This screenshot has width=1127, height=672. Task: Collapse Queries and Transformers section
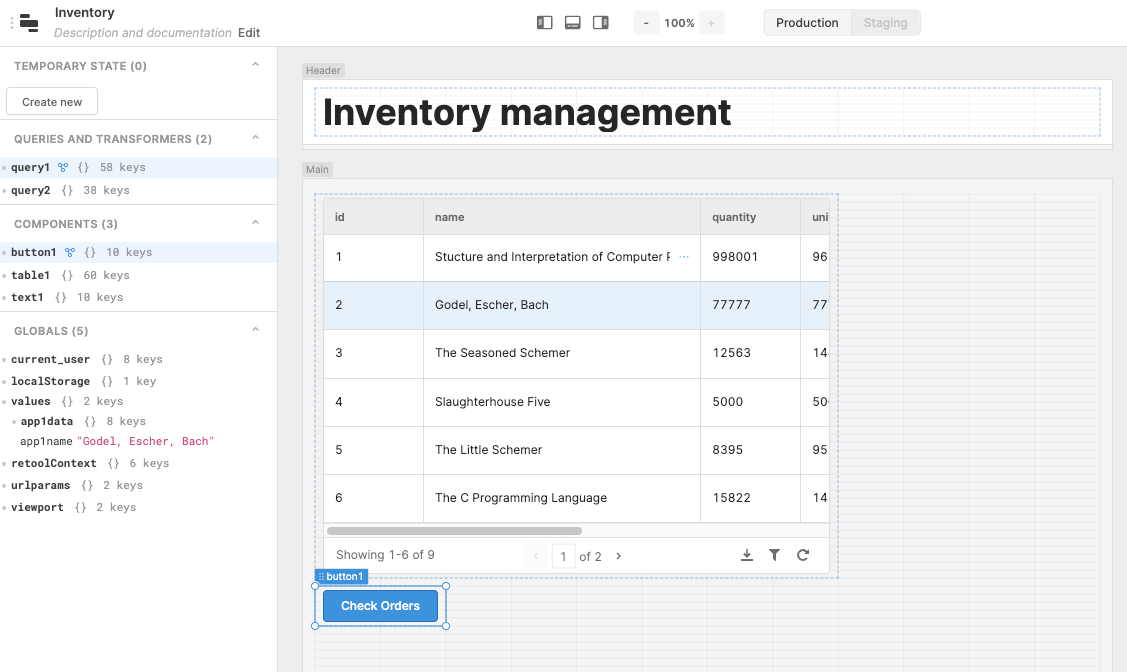255,138
